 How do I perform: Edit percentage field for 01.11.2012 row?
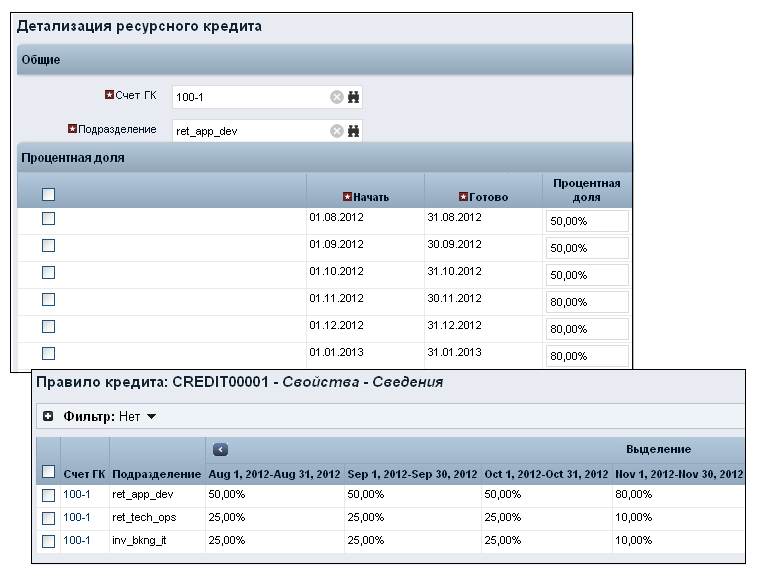click(x=587, y=302)
